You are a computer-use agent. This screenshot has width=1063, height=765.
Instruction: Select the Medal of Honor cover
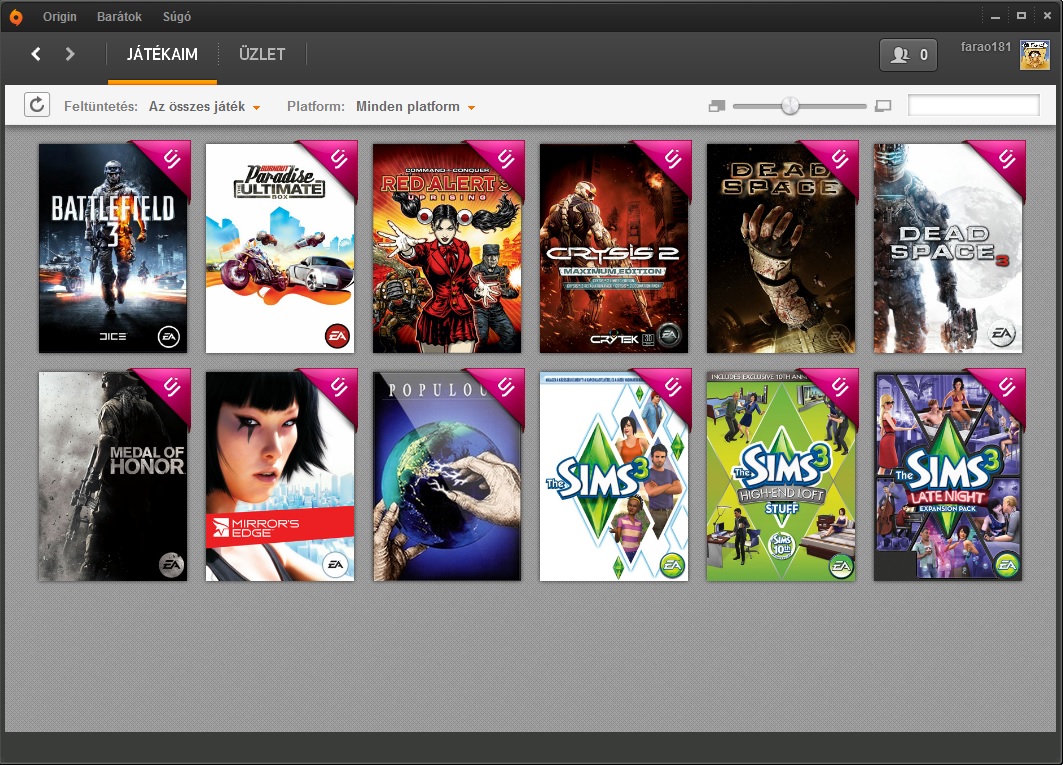click(113, 476)
